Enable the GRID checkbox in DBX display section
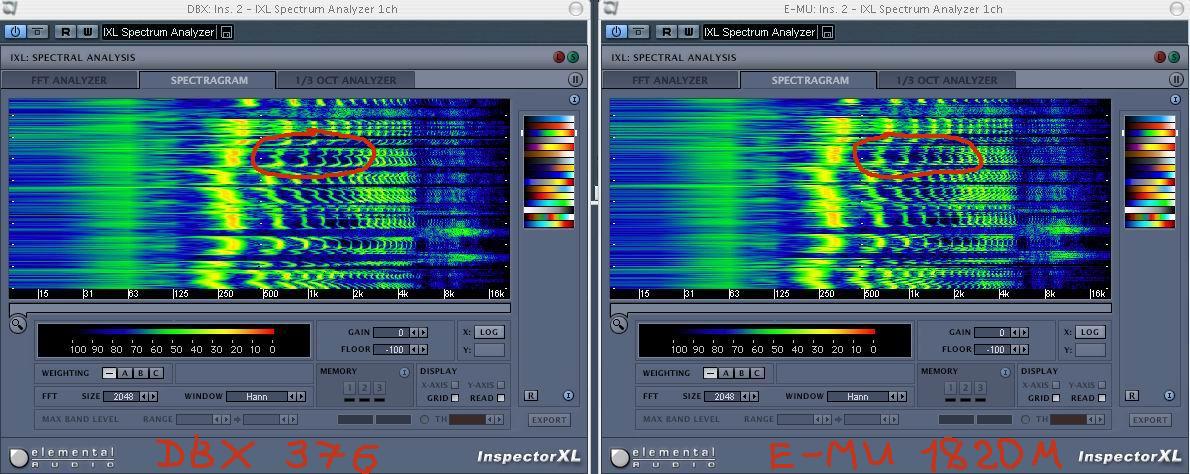 click(456, 398)
